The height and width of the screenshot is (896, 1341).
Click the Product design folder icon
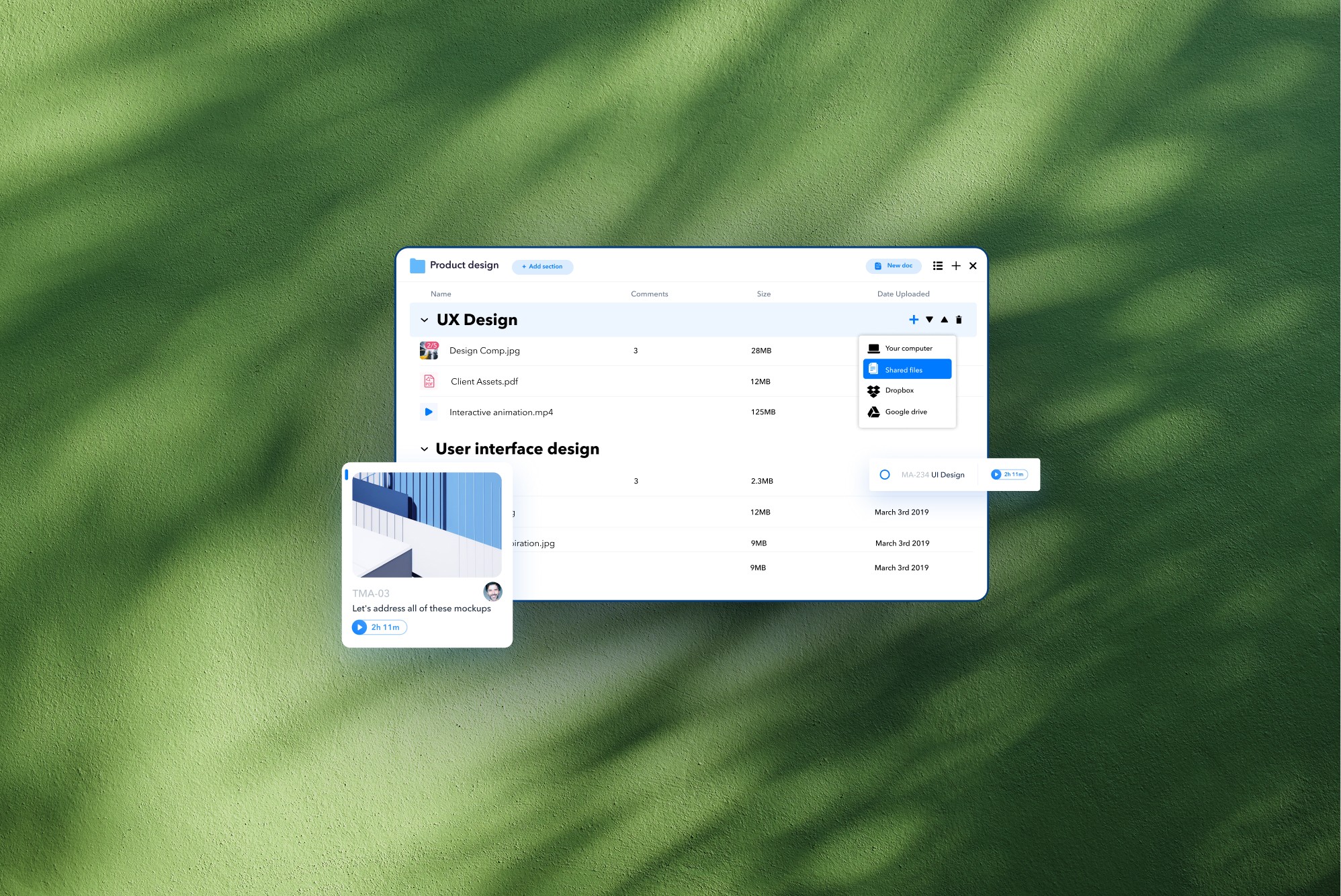coord(417,266)
